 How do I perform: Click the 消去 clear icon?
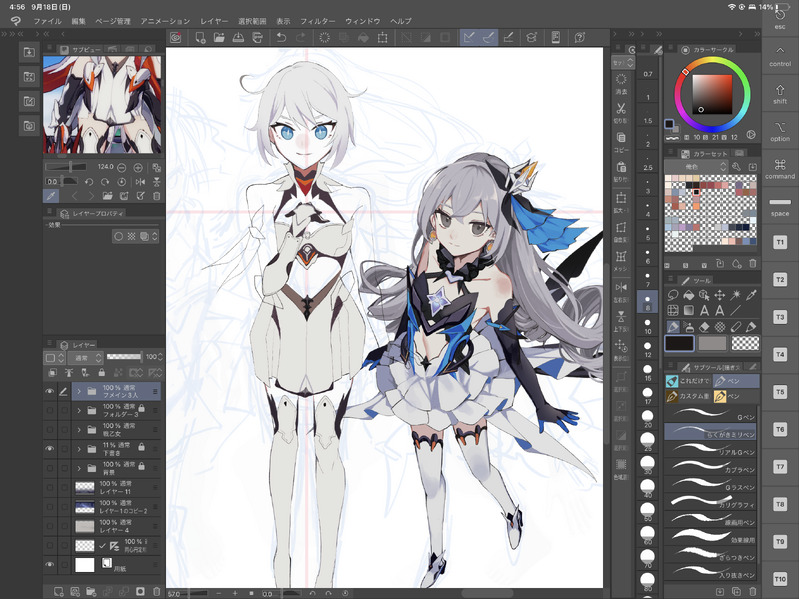coord(621,84)
